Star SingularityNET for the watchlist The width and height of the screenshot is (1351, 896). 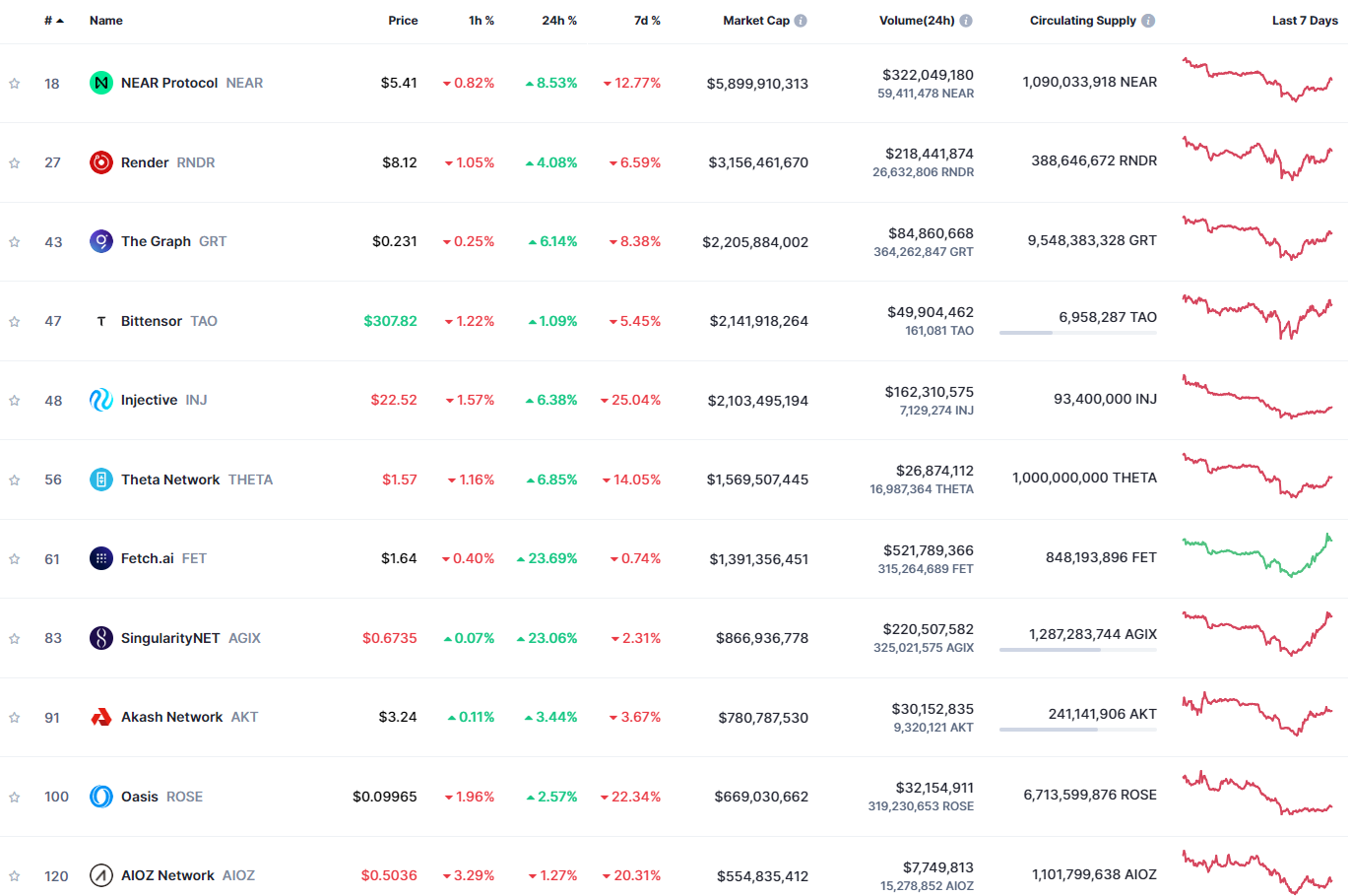(x=15, y=639)
